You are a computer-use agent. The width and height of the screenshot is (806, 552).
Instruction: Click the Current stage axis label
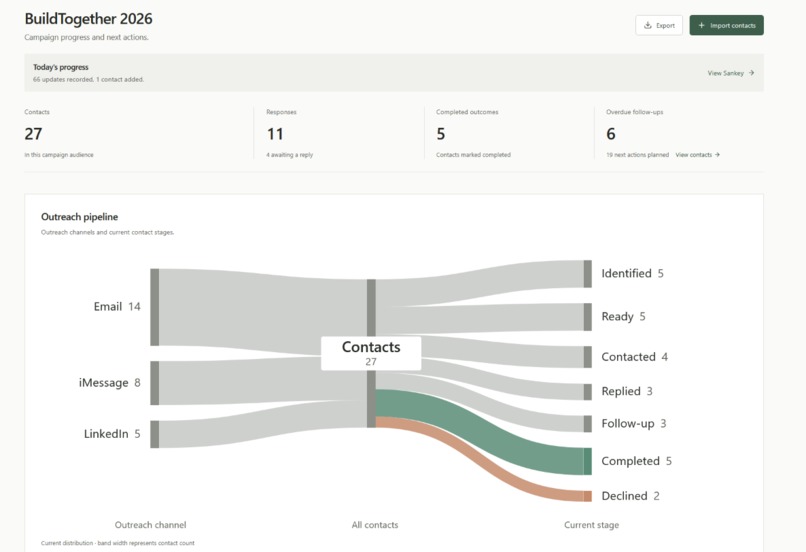[592, 525]
